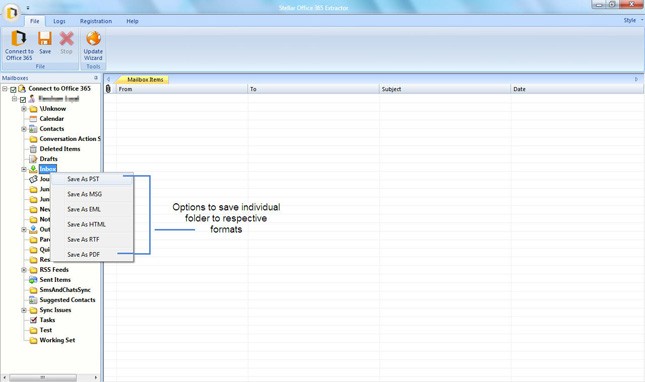645x382 pixels.
Task: Pin the Mailboxes panel
Action: point(96,78)
